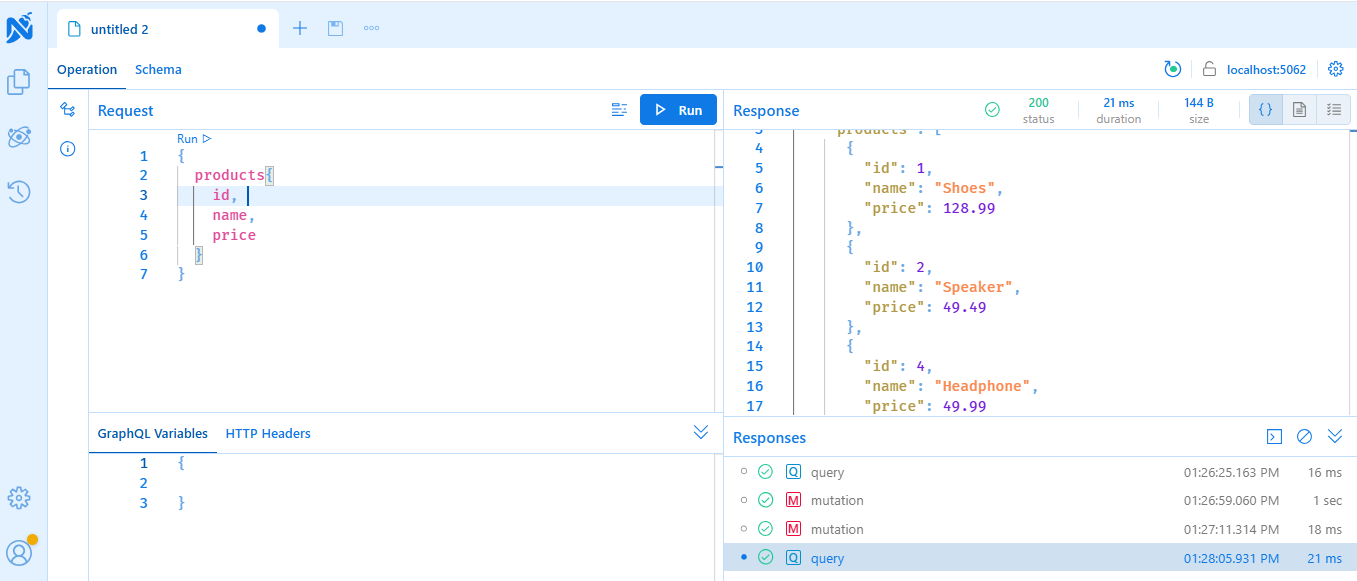Click the green success checkmark by status
Image resolution: width=1357 pixels, height=581 pixels.
point(992,110)
